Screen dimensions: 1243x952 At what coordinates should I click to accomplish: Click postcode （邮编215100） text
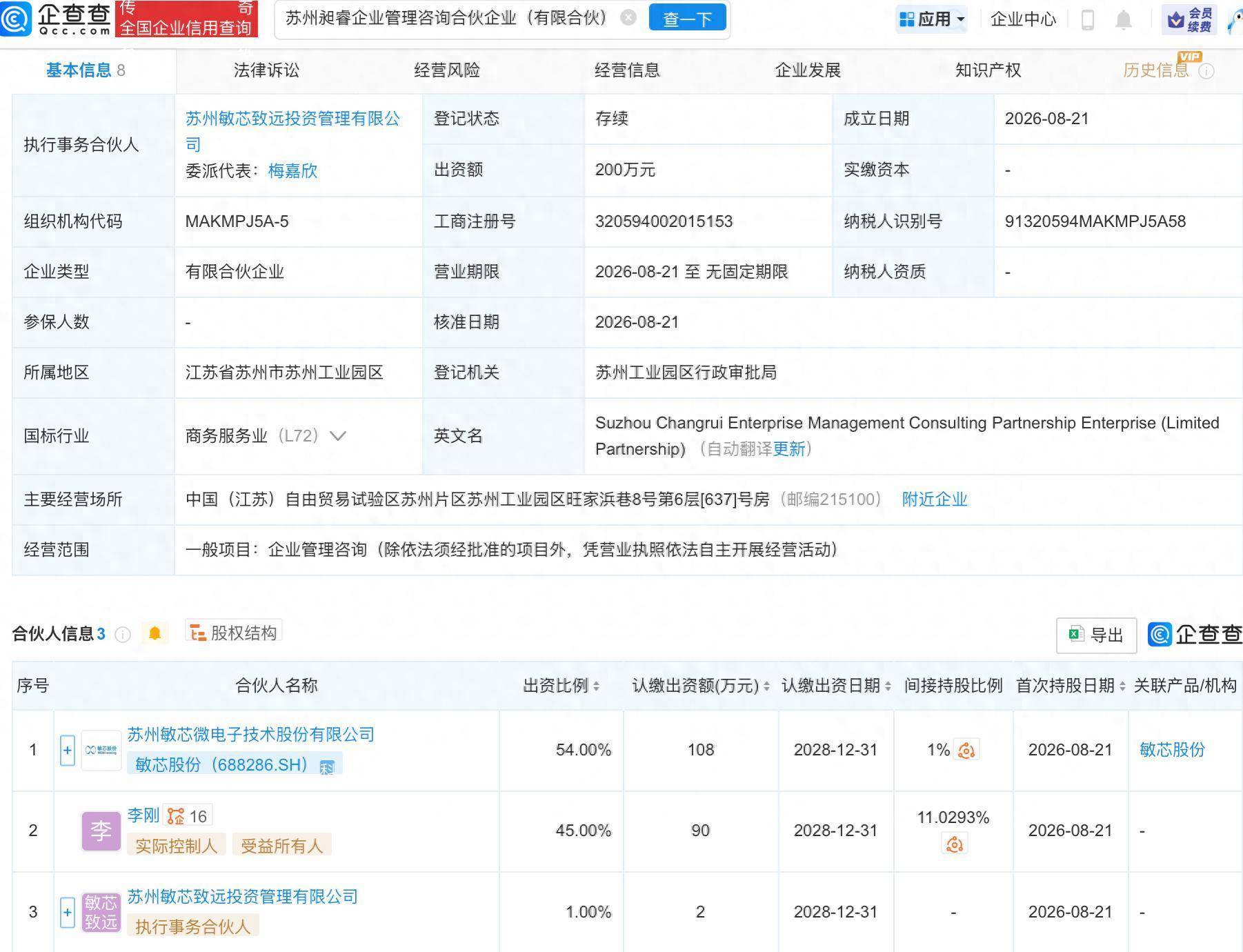point(830,499)
